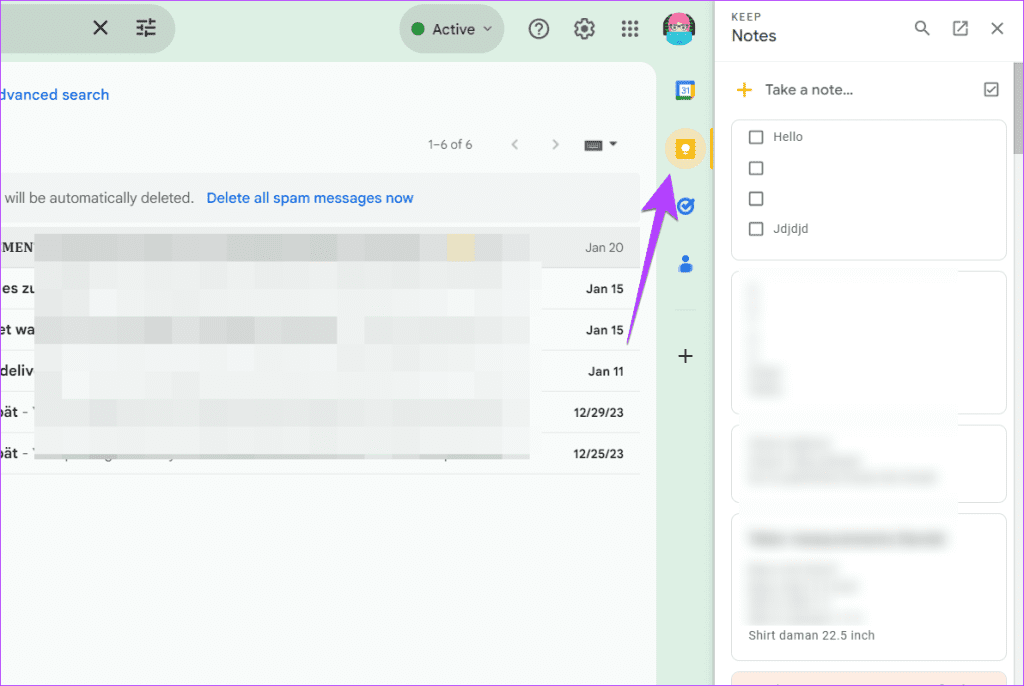Tick the checkbox next to Hello
Image resolution: width=1024 pixels, height=686 pixels.
click(756, 137)
